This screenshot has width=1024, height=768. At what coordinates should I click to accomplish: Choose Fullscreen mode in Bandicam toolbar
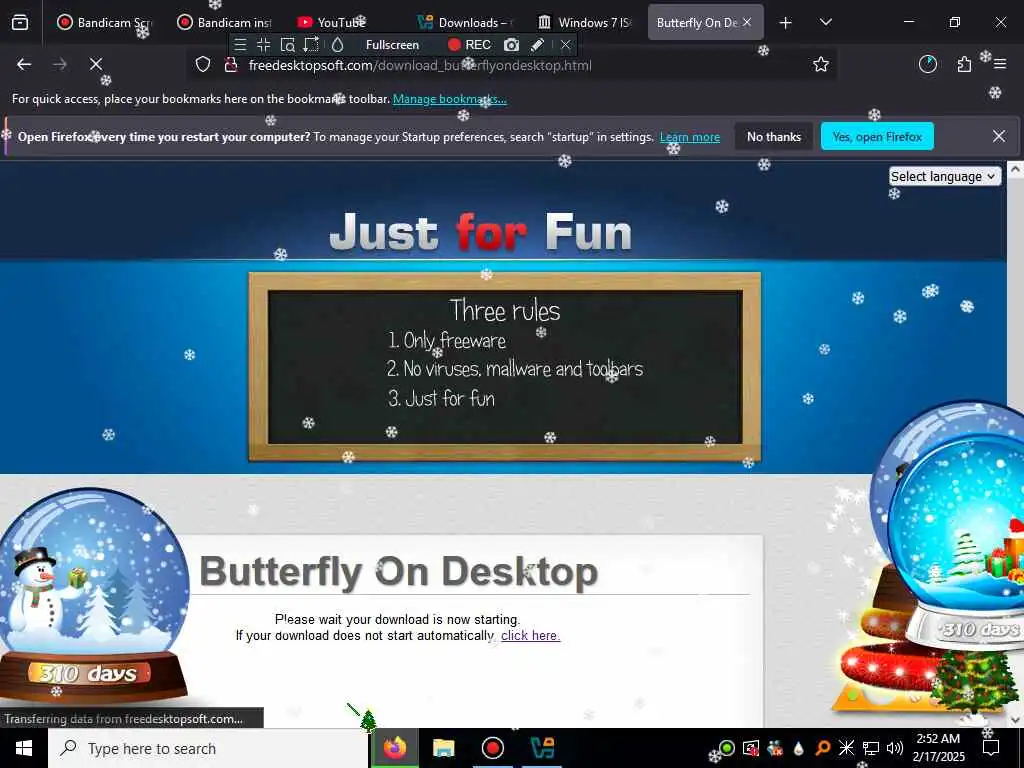(x=392, y=44)
